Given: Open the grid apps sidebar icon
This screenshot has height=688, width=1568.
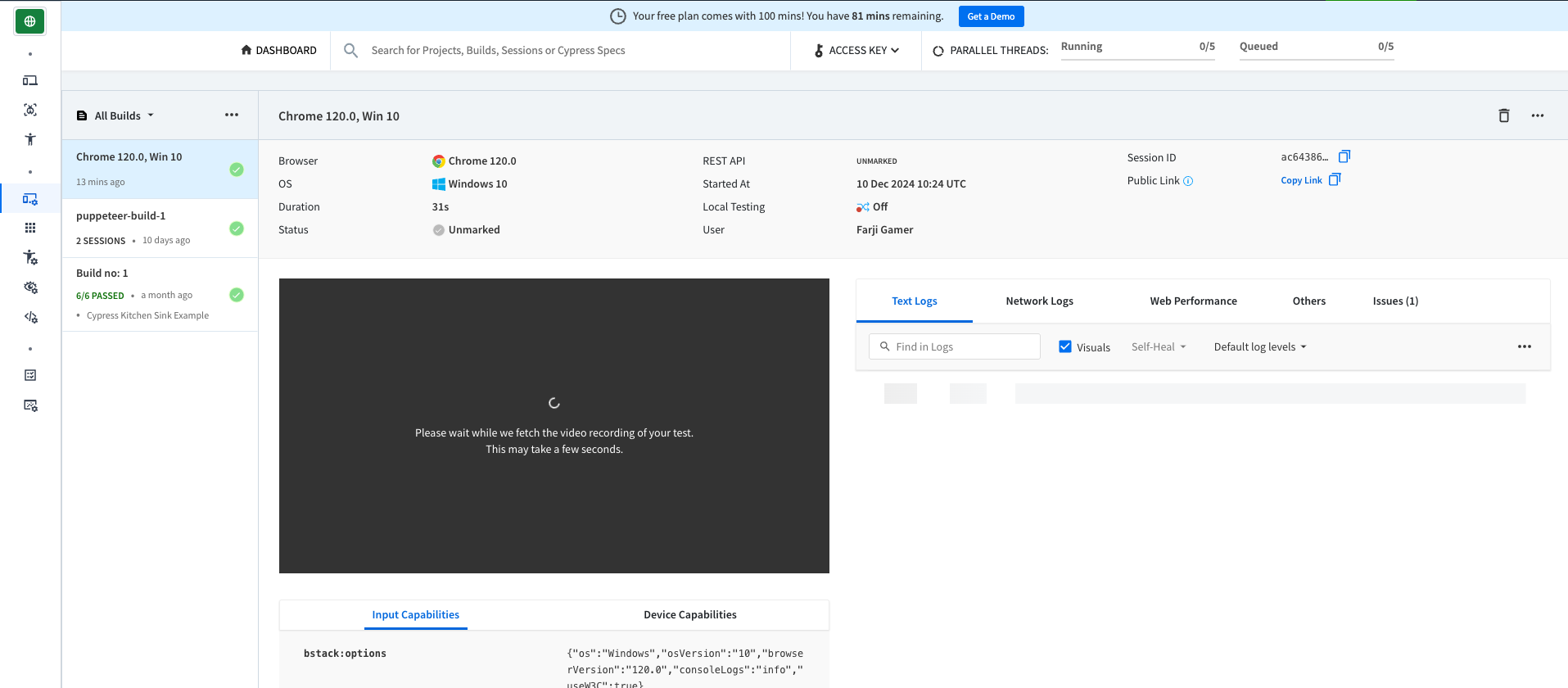Looking at the screenshot, I should (30, 228).
